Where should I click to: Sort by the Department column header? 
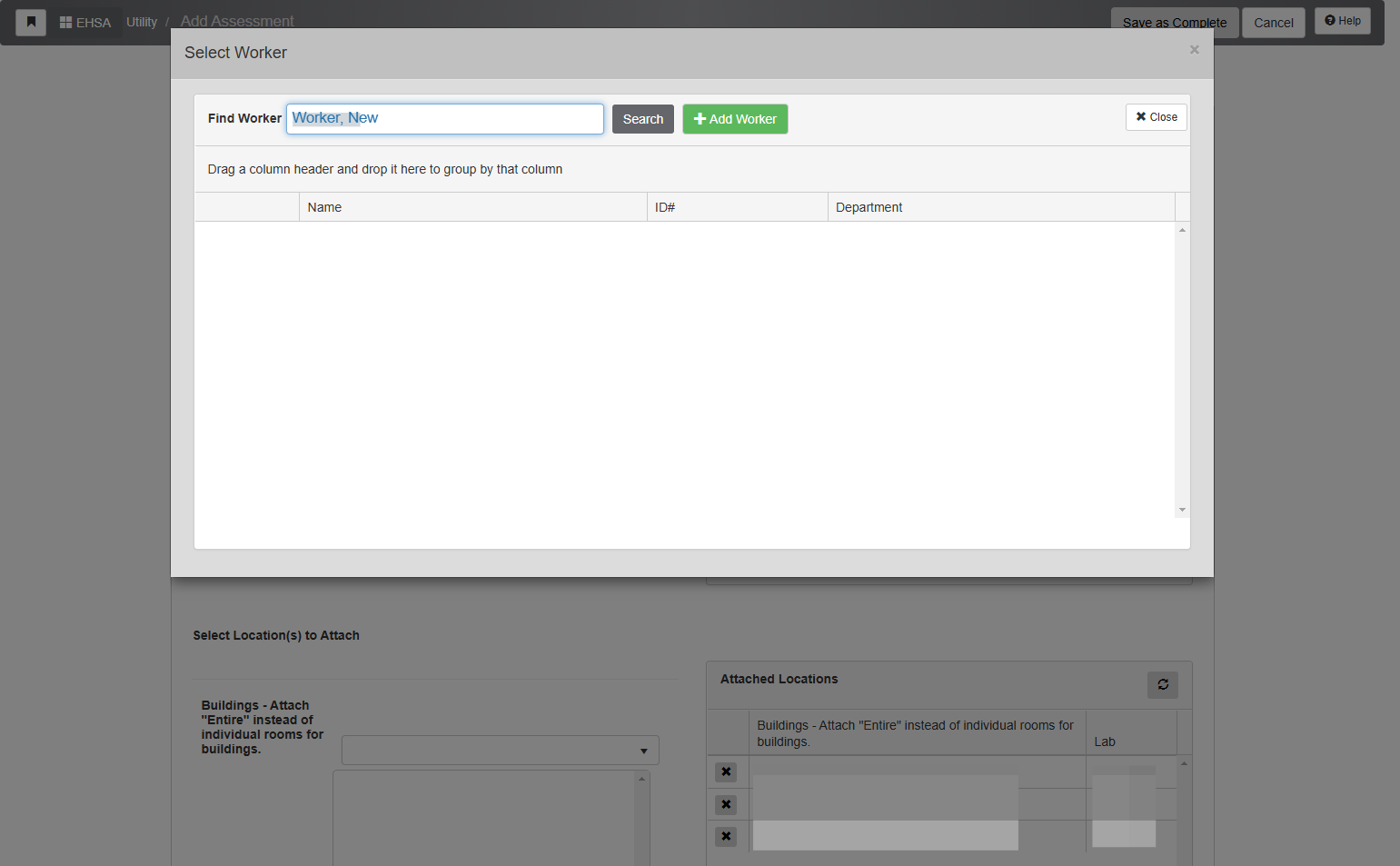click(x=1001, y=207)
